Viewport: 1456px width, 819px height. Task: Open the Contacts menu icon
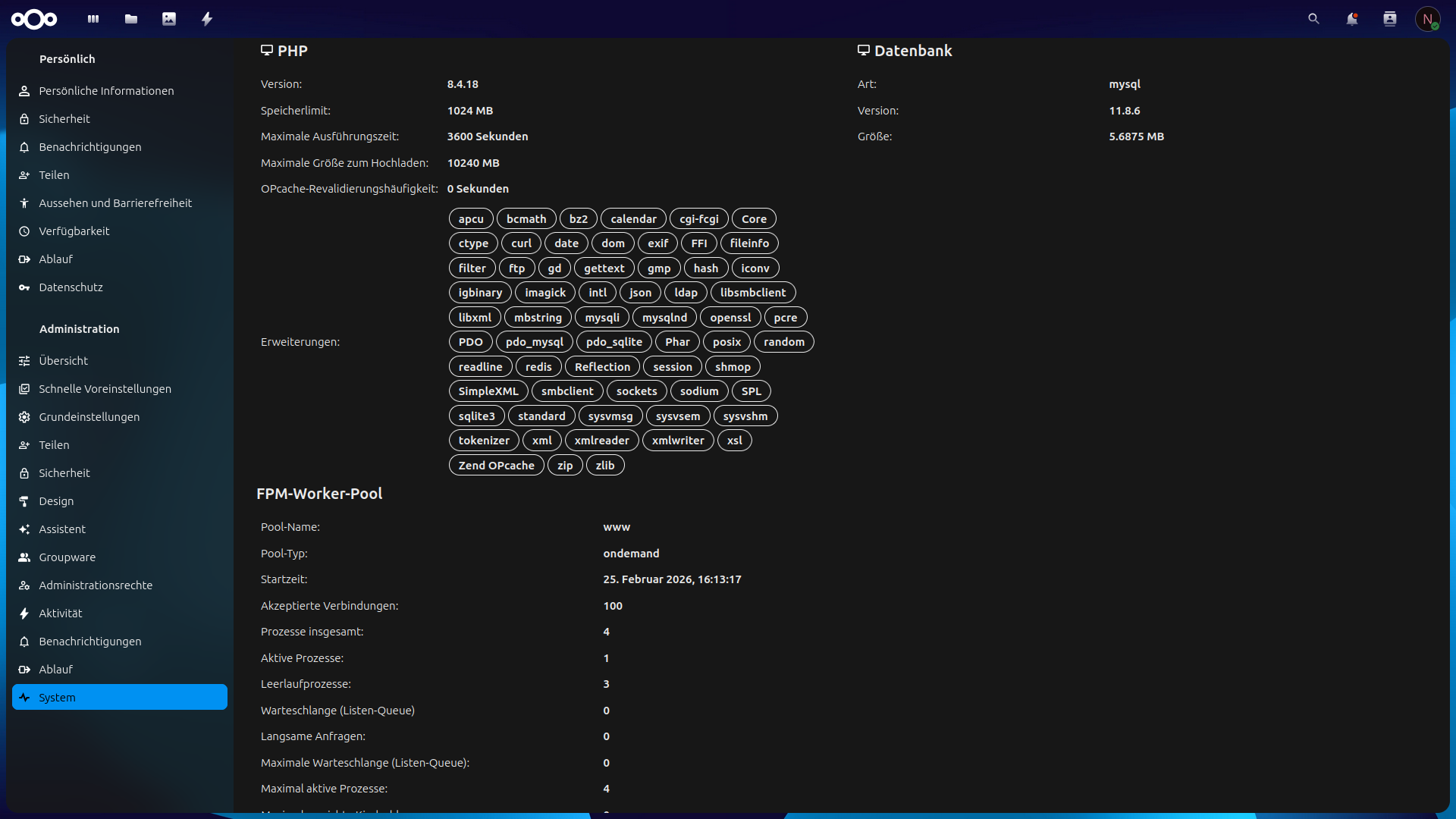(1389, 19)
